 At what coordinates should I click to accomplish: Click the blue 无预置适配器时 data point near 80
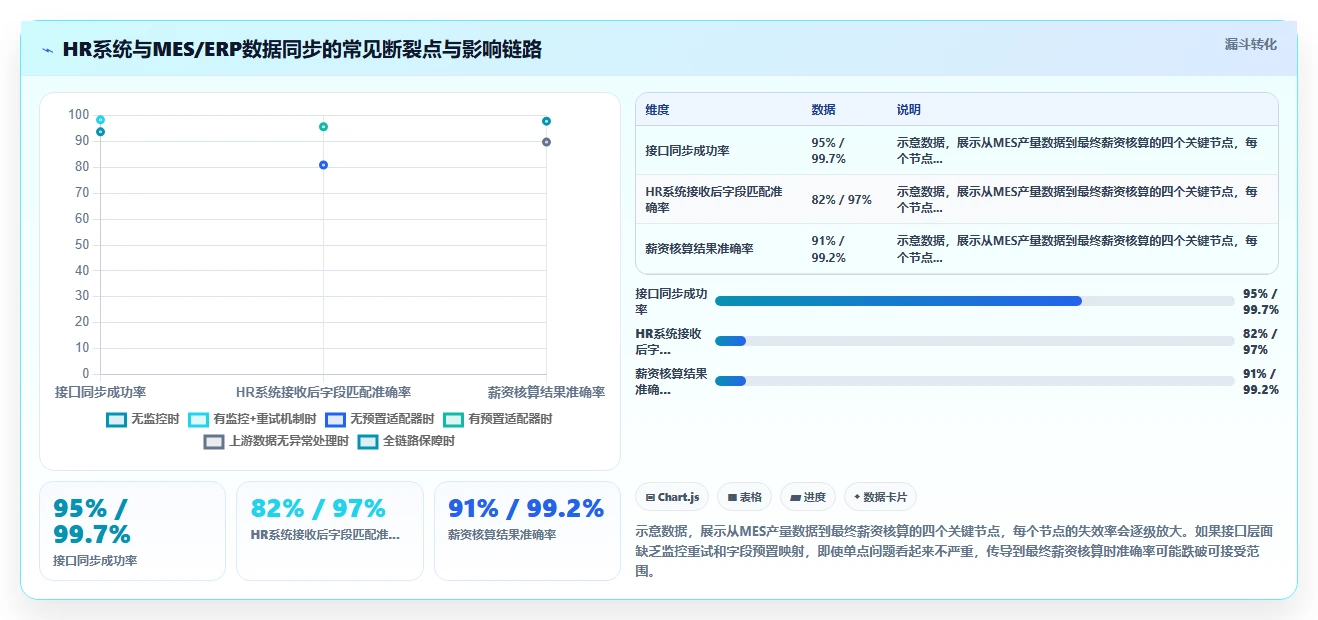click(323, 165)
